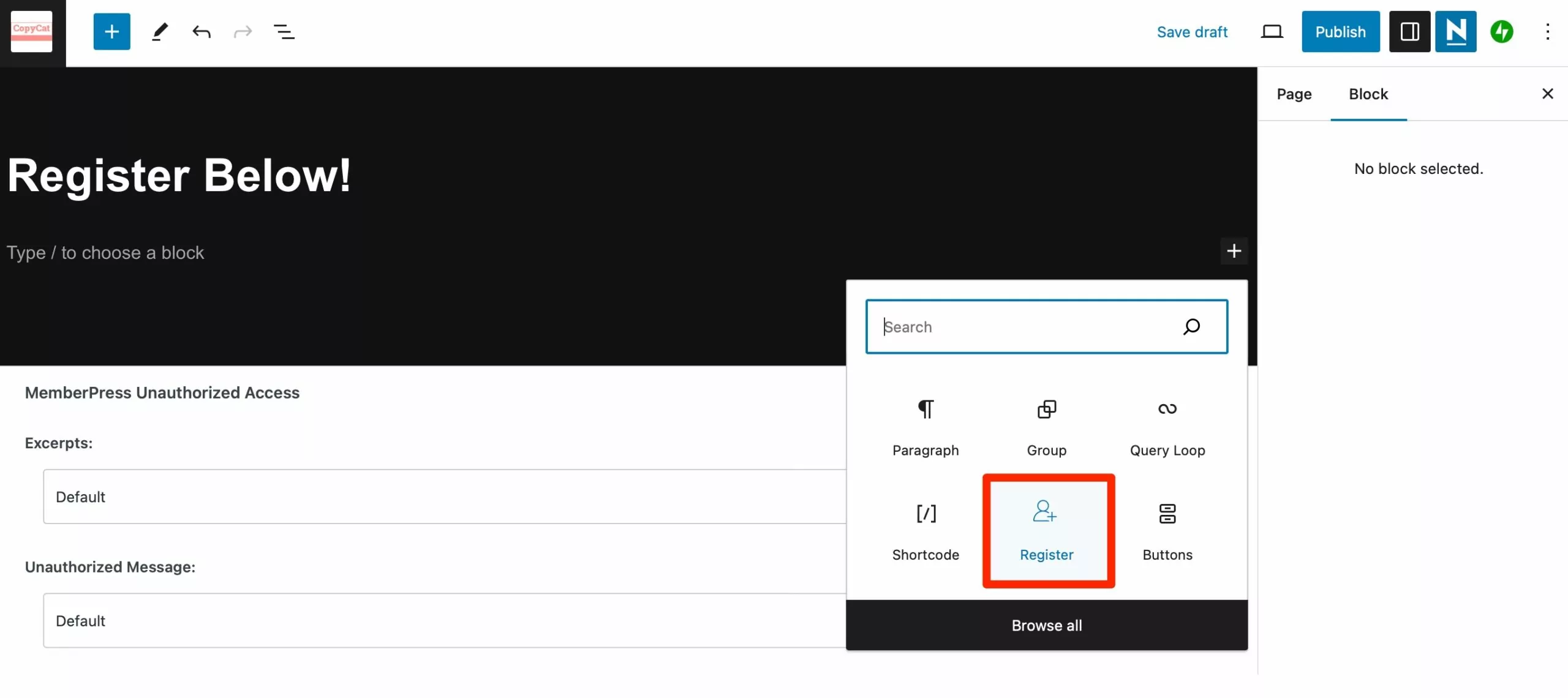Click Browse all blocks button
The height and width of the screenshot is (698, 1568).
click(1047, 625)
